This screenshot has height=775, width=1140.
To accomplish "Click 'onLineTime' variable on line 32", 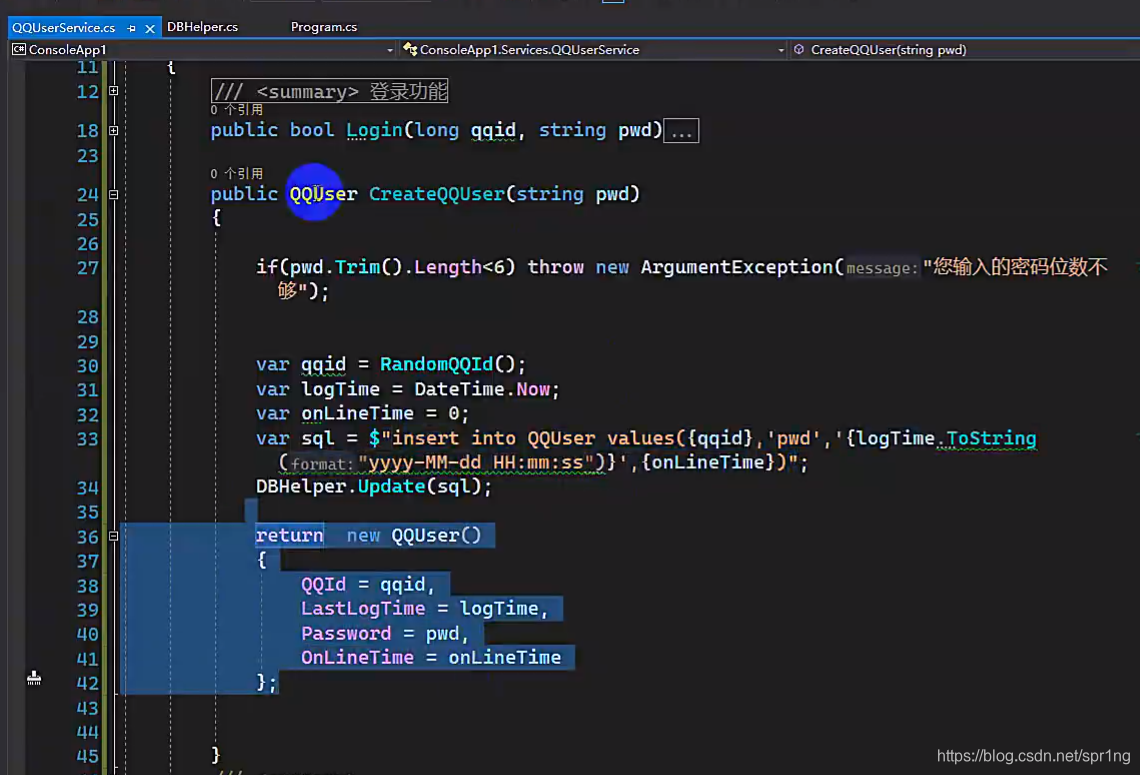I will [358, 414].
